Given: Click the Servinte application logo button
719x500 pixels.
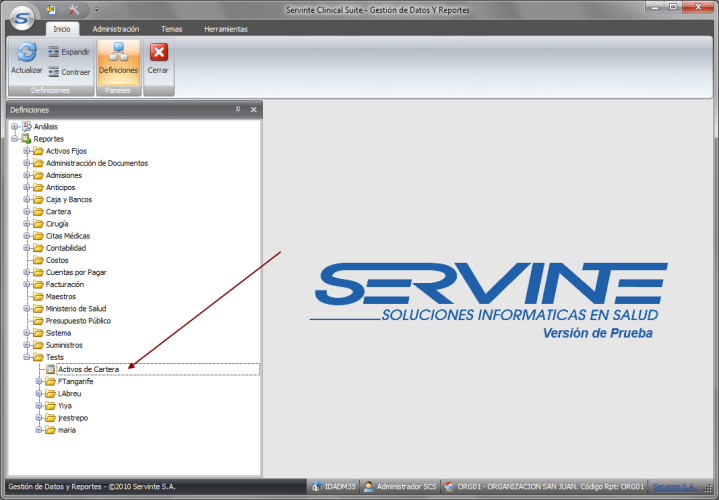Looking at the screenshot, I should [21, 13].
